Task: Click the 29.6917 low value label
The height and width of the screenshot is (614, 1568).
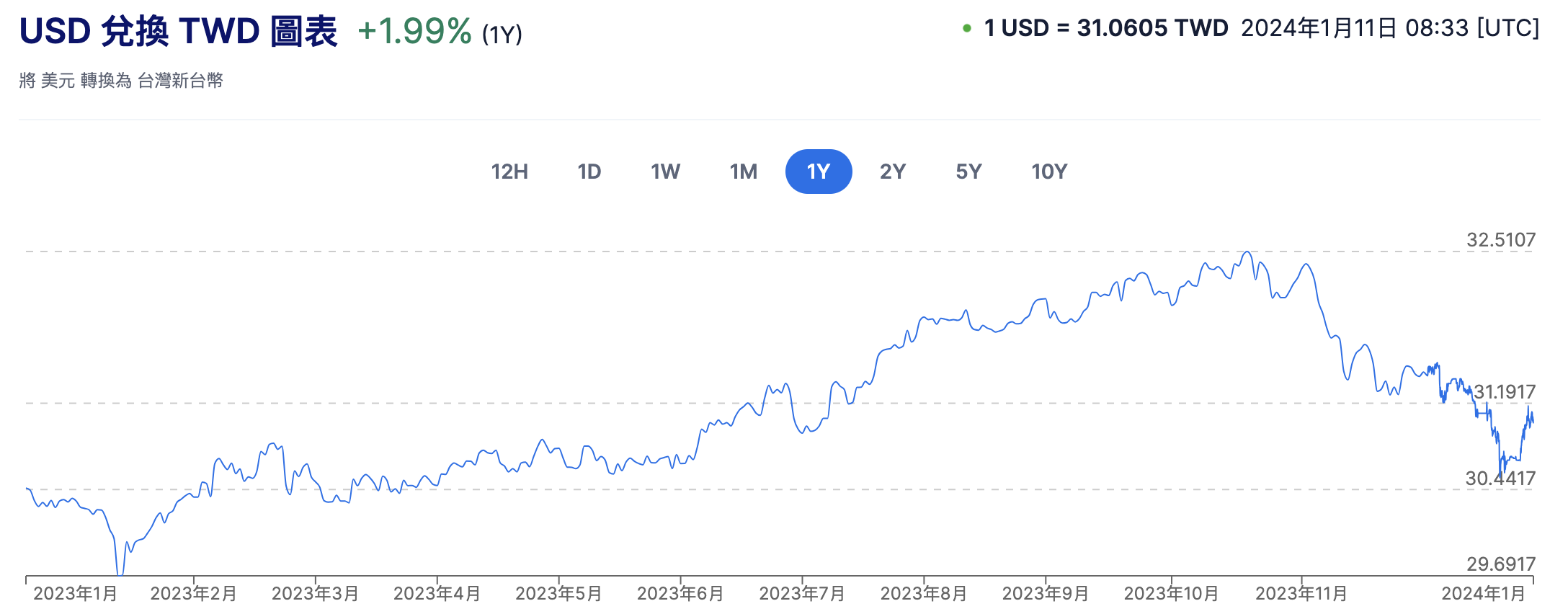Action: point(1501,564)
